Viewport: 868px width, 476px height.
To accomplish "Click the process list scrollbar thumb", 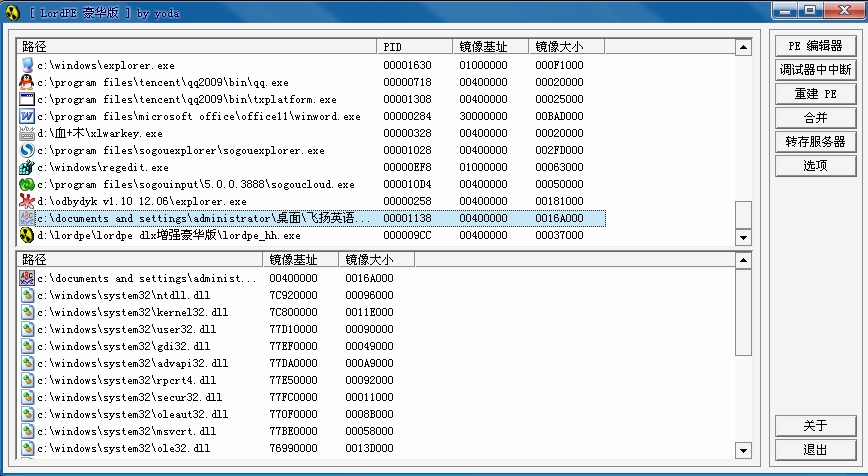I will [x=743, y=215].
